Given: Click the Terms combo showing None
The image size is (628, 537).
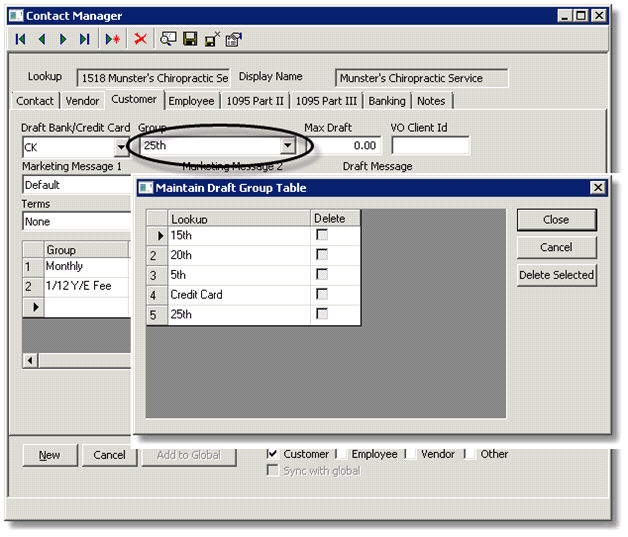Looking at the screenshot, I should pyautogui.click(x=77, y=221).
